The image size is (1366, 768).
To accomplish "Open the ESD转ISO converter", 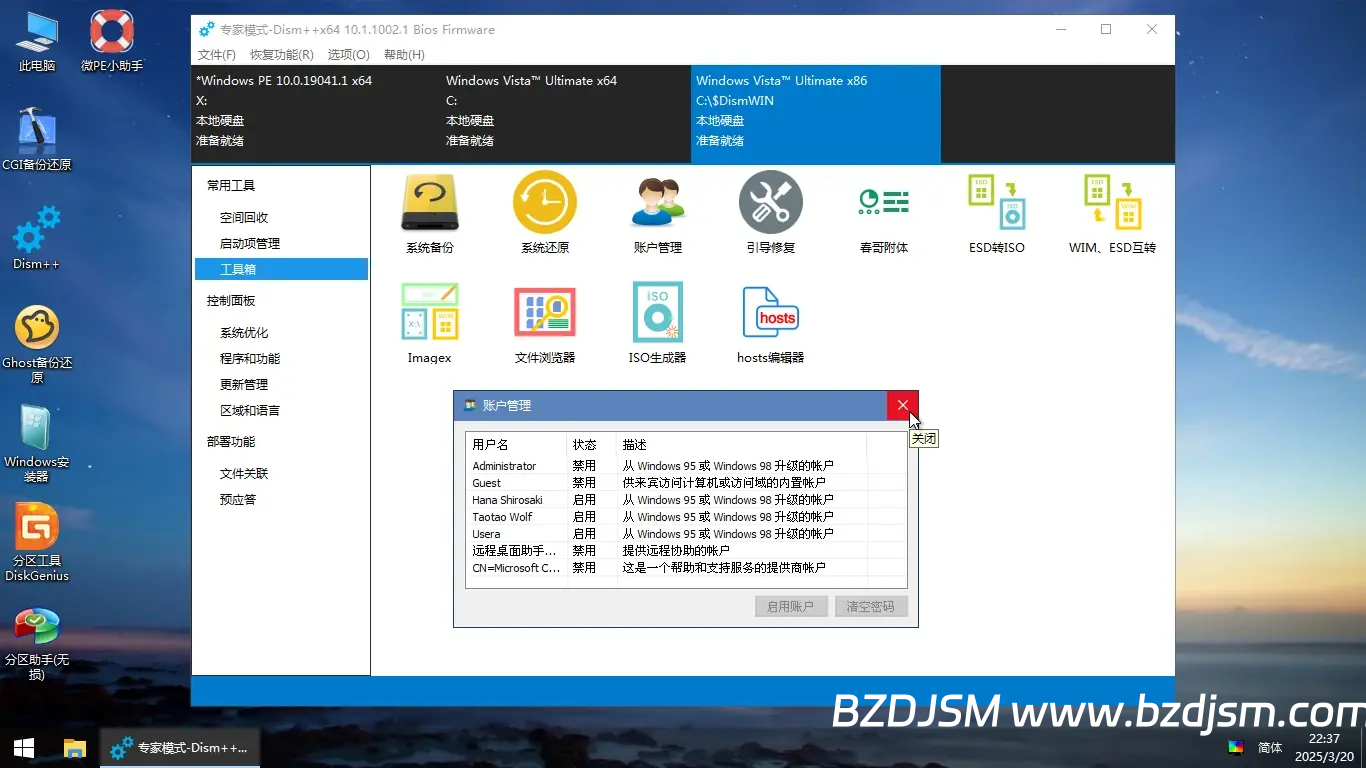I will click(x=997, y=213).
